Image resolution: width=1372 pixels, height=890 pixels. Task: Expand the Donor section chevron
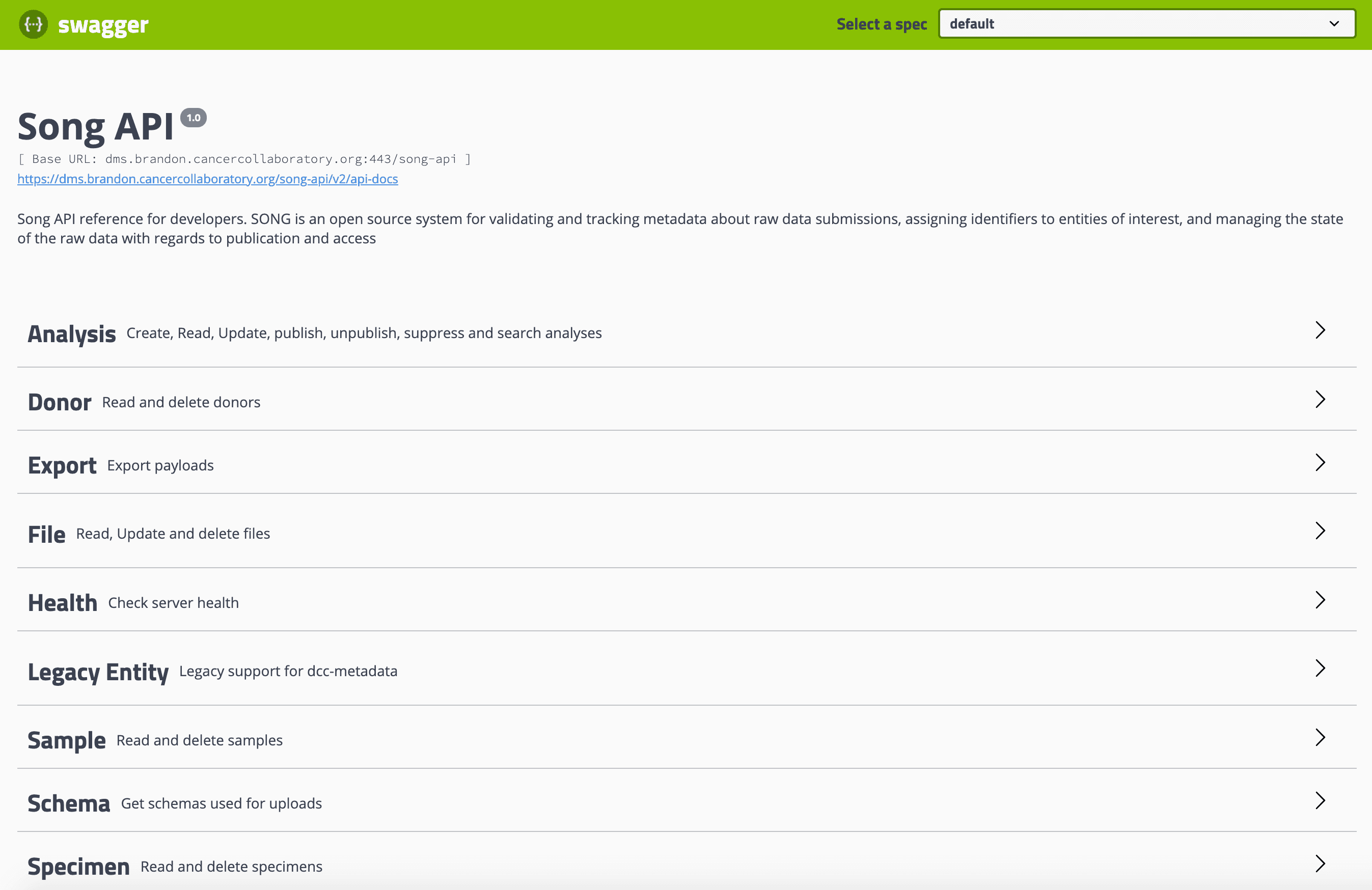click(1320, 399)
